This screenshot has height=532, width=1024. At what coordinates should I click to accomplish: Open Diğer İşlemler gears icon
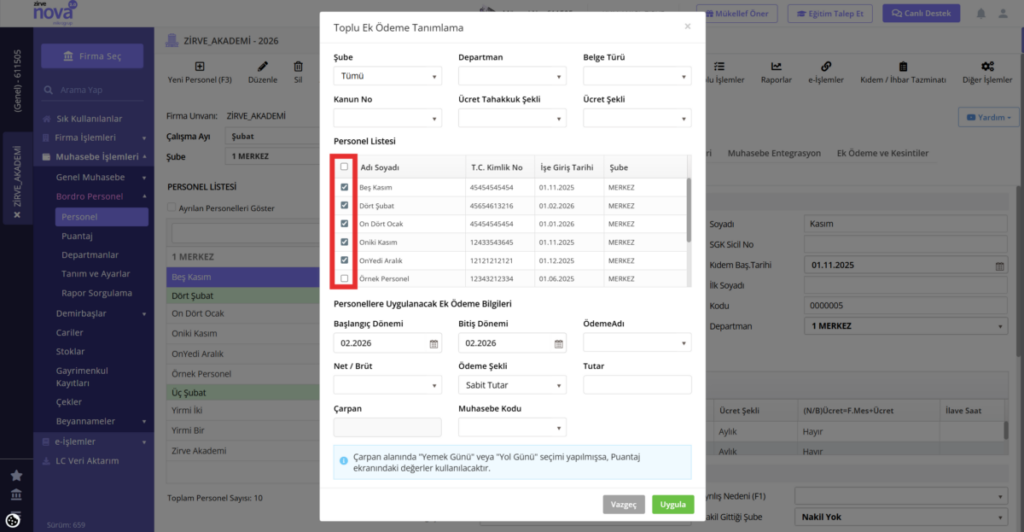tap(987, 67)
